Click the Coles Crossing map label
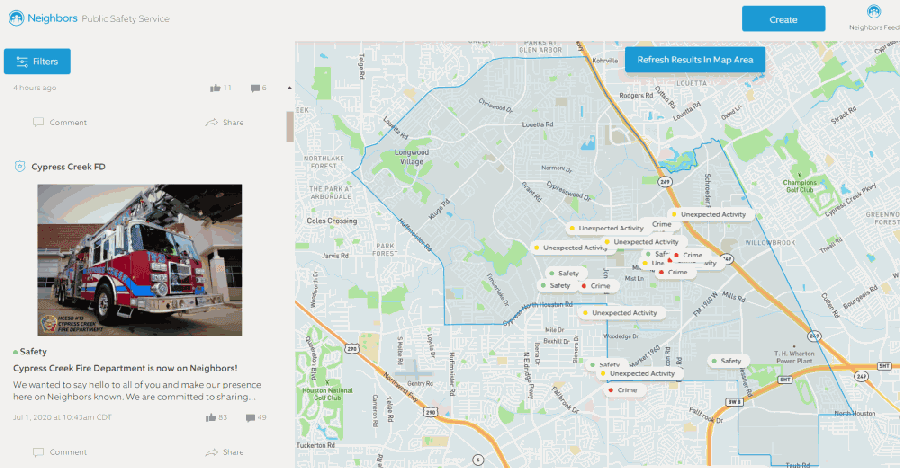This screenshot has width=900, height=468. click(332, 221)
